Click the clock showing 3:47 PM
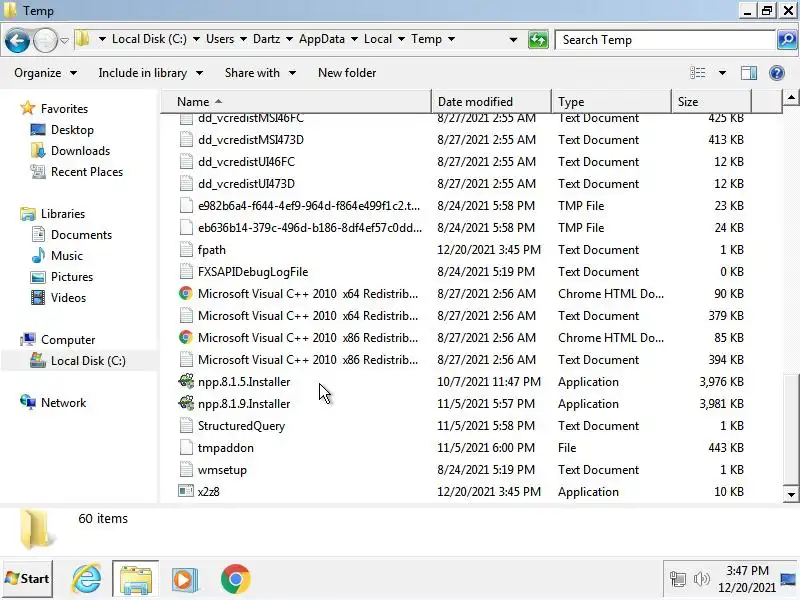The image size is (800, 600). pos(746,571)
